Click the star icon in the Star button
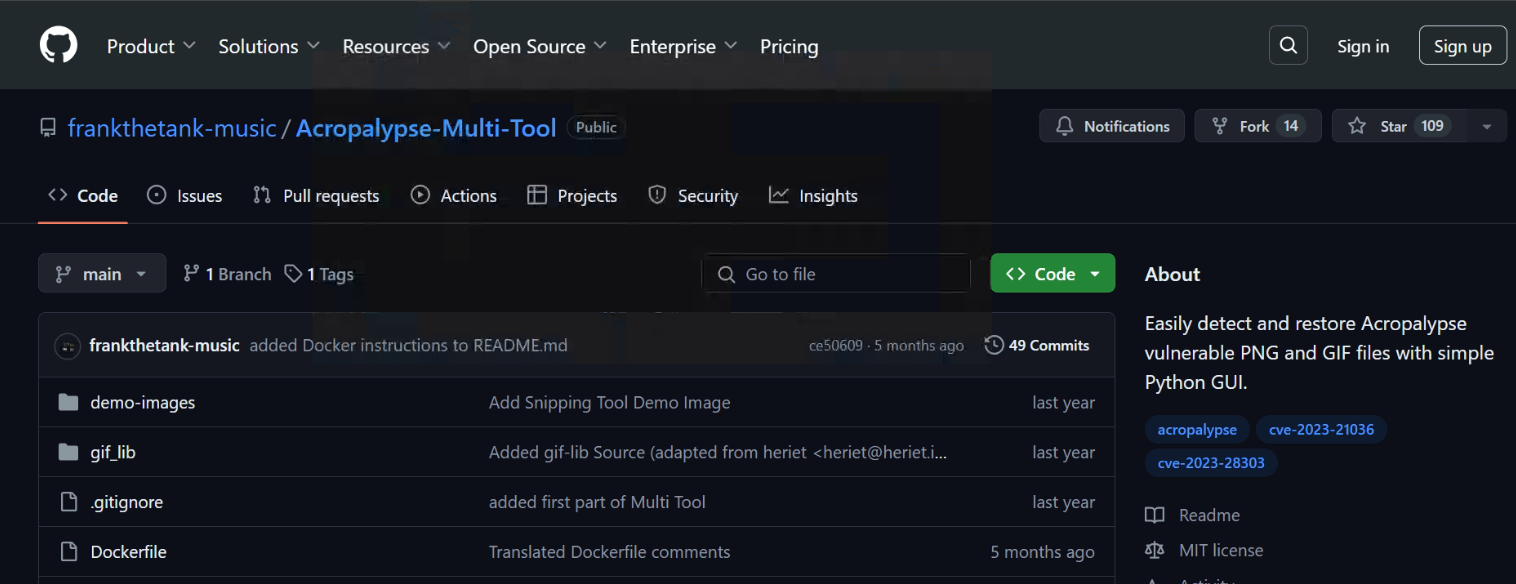 point(1357,126)
